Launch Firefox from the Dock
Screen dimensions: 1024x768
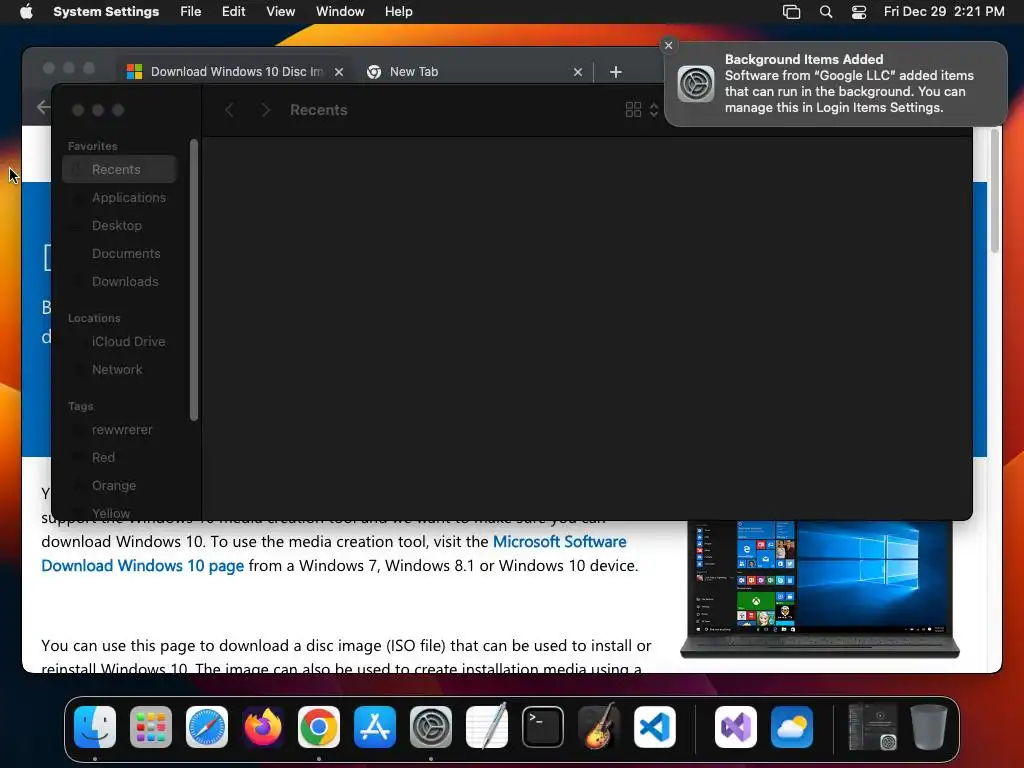pos(263,727)
